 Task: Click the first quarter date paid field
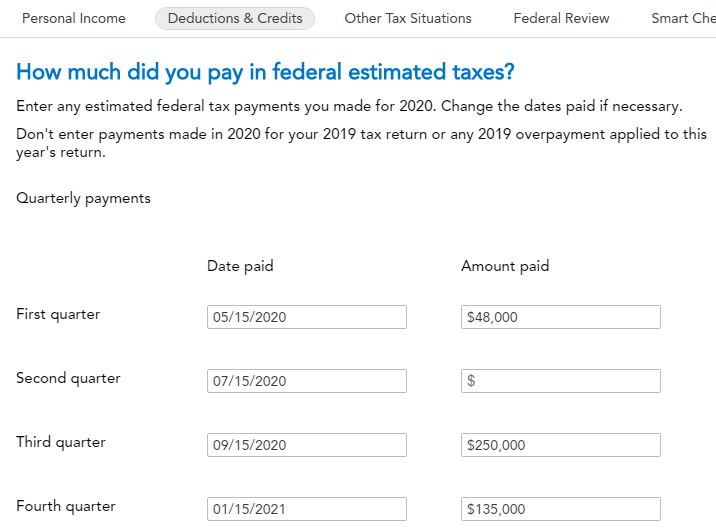tap(307, 317)
